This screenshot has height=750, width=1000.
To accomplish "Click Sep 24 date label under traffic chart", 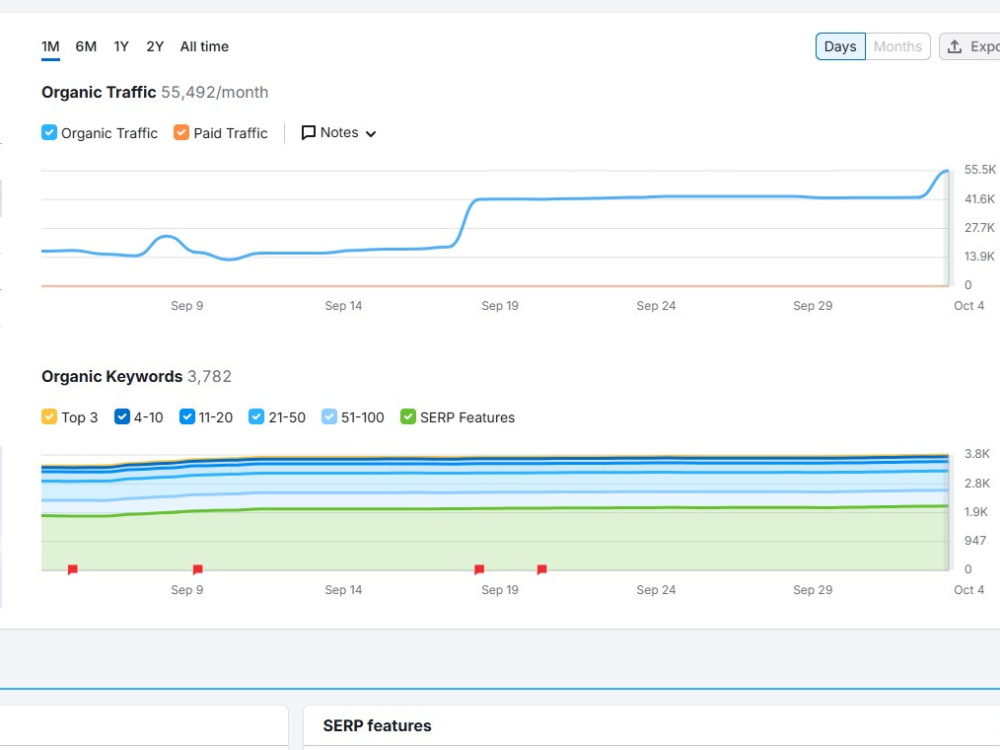I will [656, 305].
